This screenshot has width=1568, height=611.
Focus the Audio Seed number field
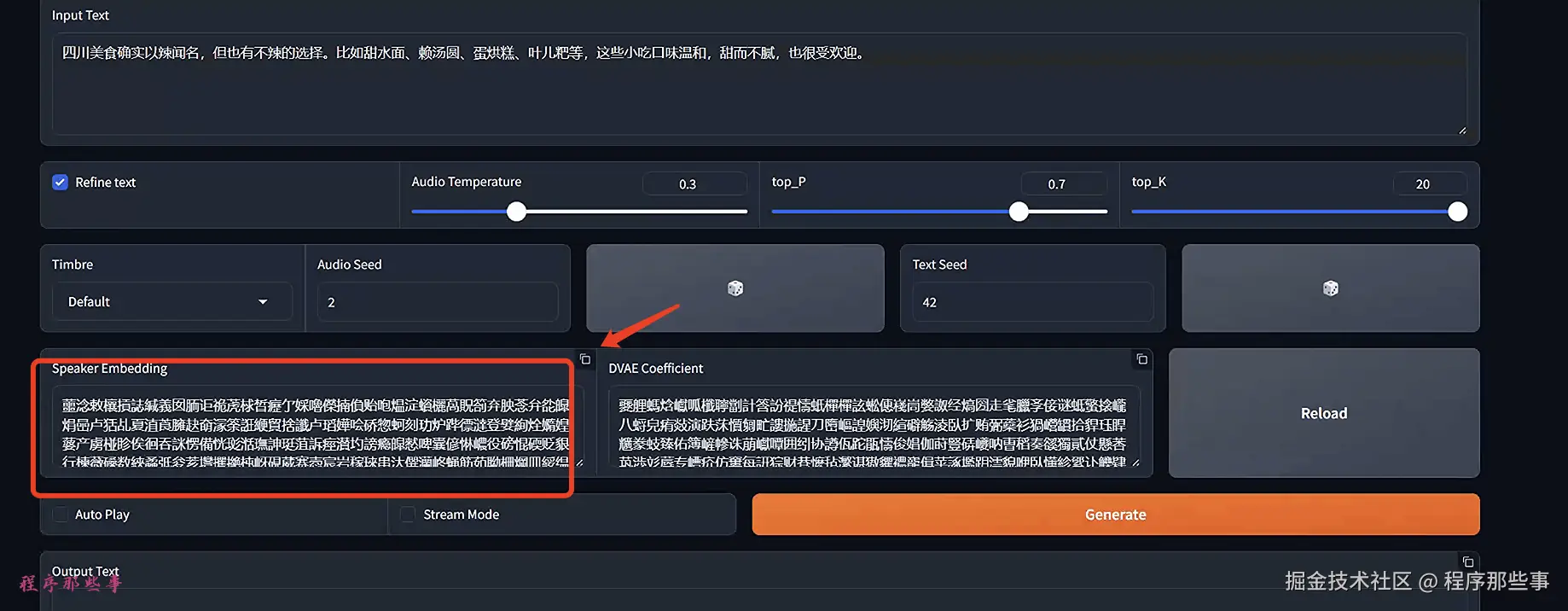(x=438, y=302)
